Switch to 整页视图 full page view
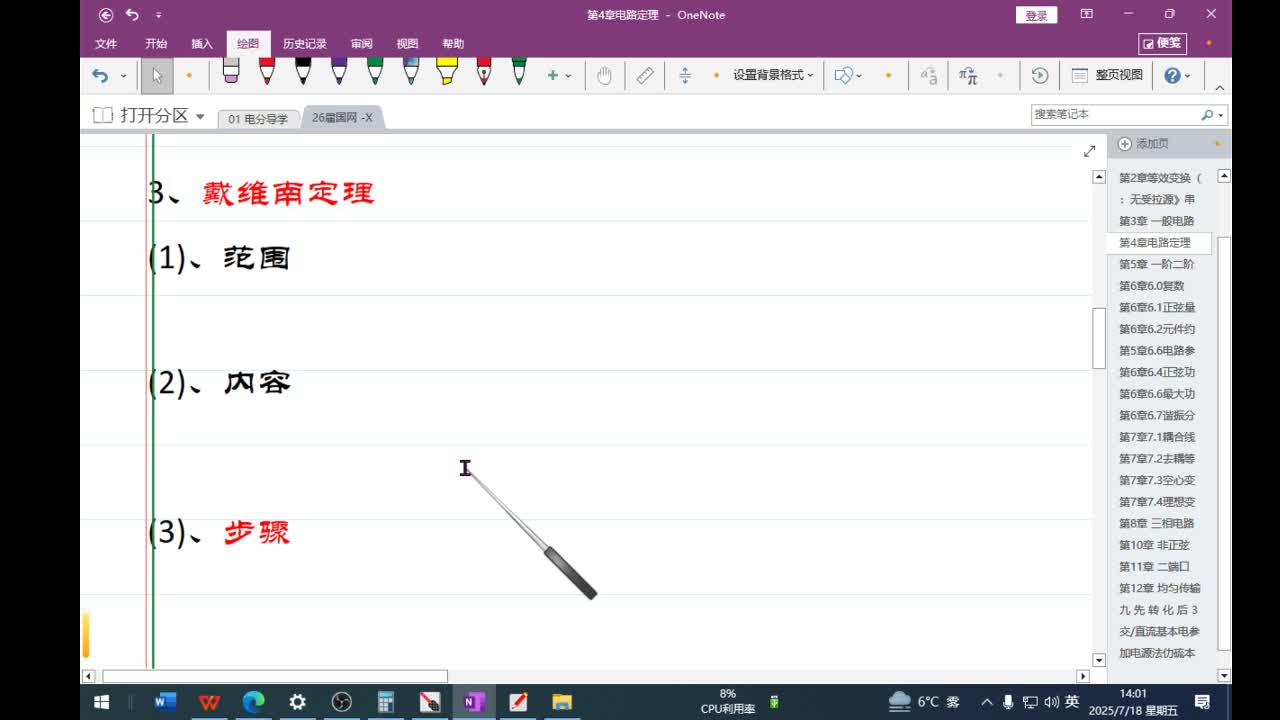The image size is (1280, 720). (1107, 75)
